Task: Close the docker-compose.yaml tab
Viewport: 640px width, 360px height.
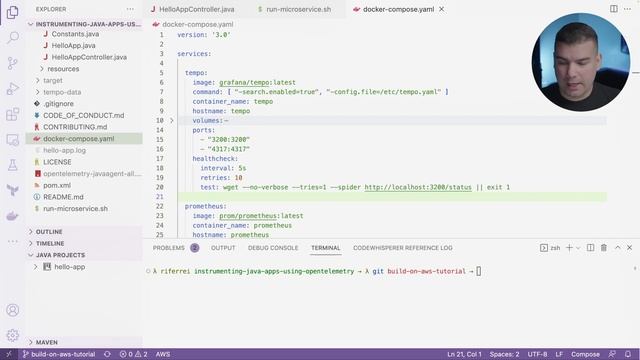Action: click(x=442, y=9)
